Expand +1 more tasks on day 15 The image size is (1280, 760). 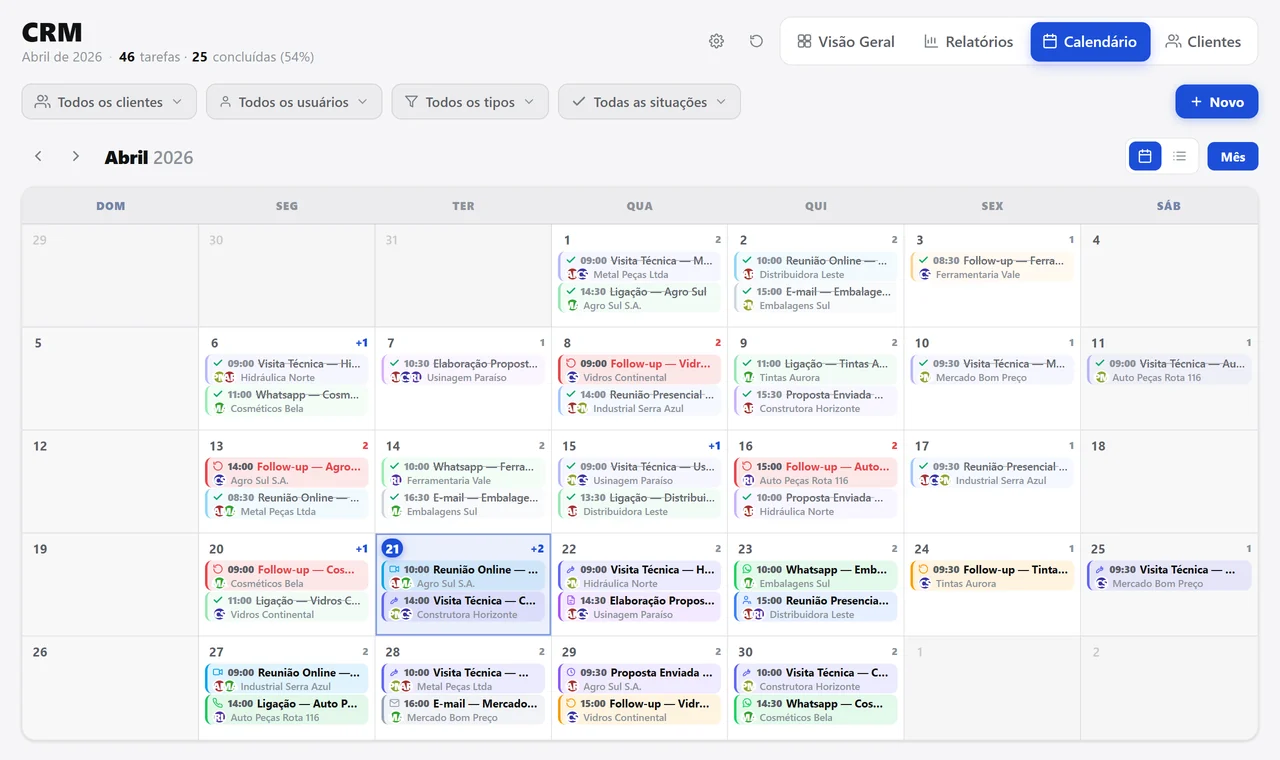pyautogui.click(x=714, y=446)
